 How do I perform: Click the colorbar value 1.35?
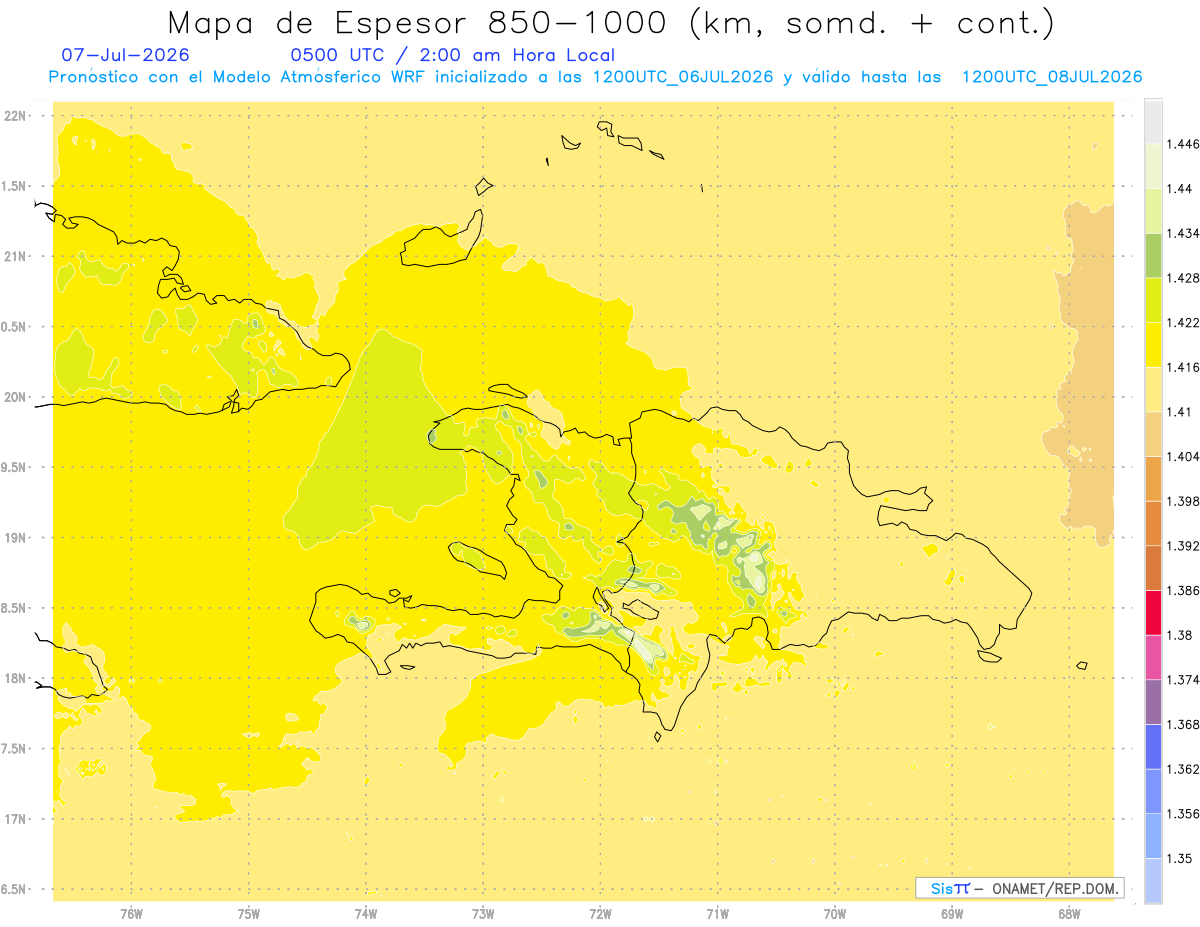1180,858
